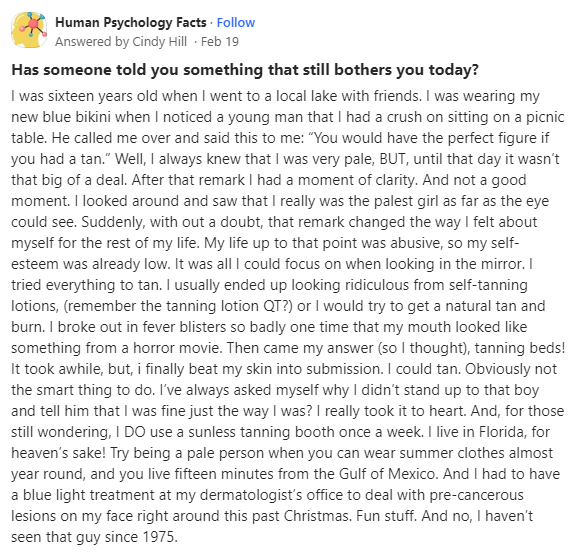Open the Human Psychology Facts space name
The height and width of the screenshot is (553, 578).
click(131, 22)
